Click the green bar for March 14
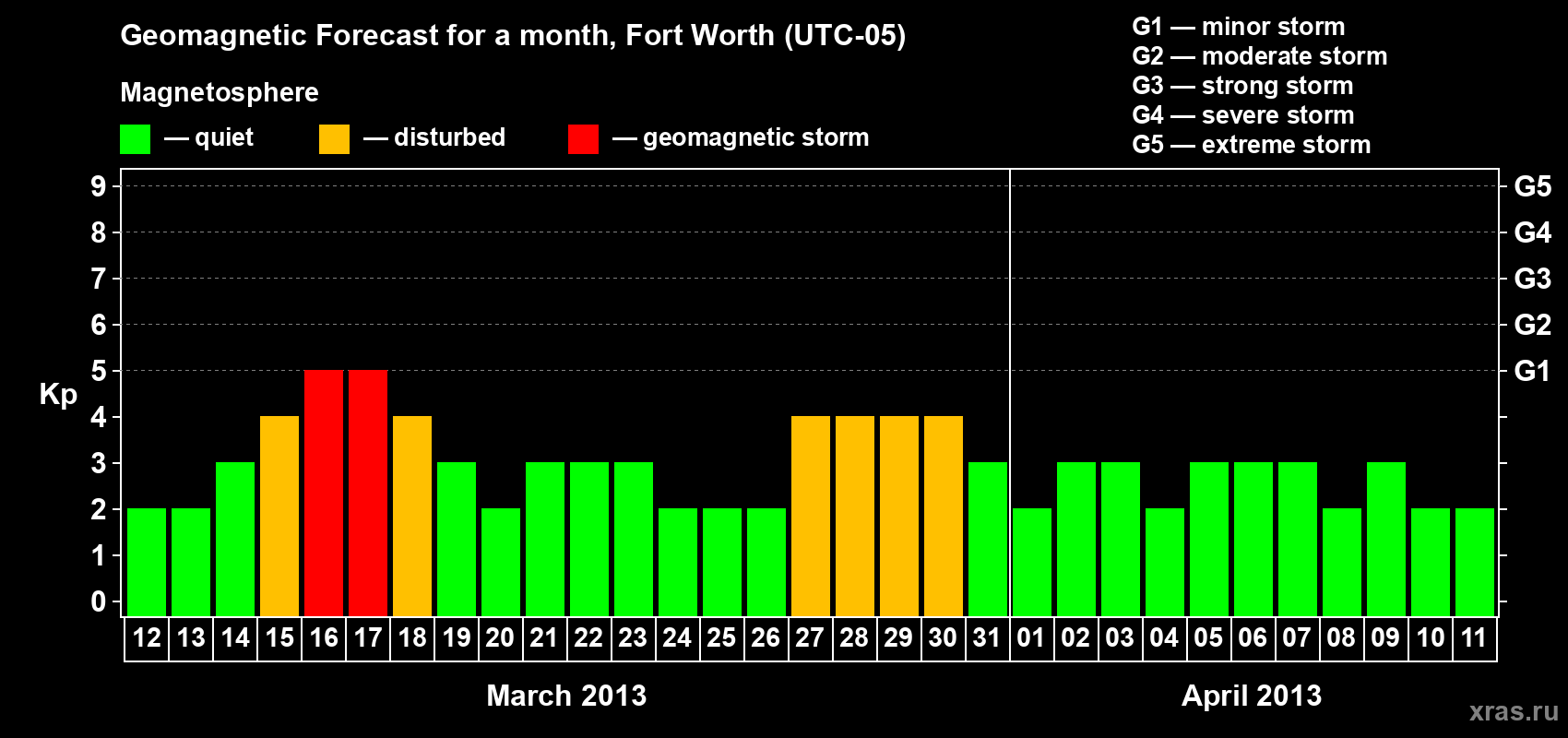Viewport: 1568px width, 738px height. click(235, 539)
